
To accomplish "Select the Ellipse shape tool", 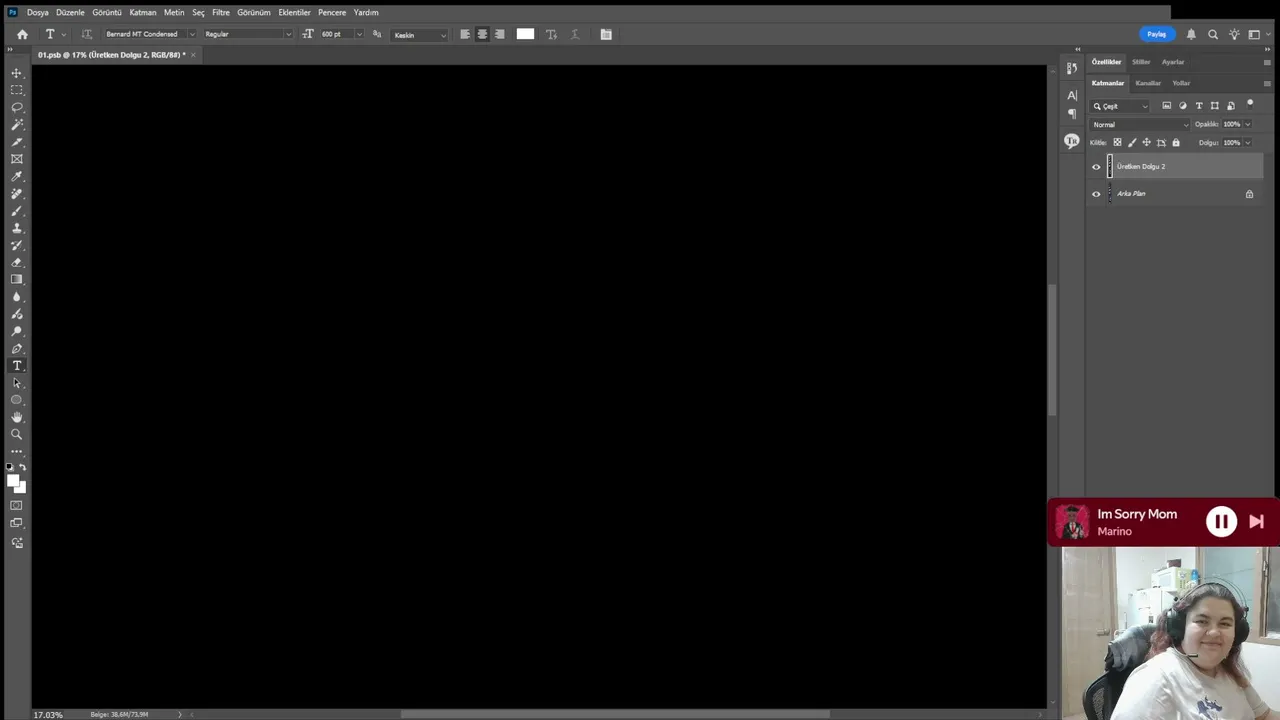I will tap(17, 400).
